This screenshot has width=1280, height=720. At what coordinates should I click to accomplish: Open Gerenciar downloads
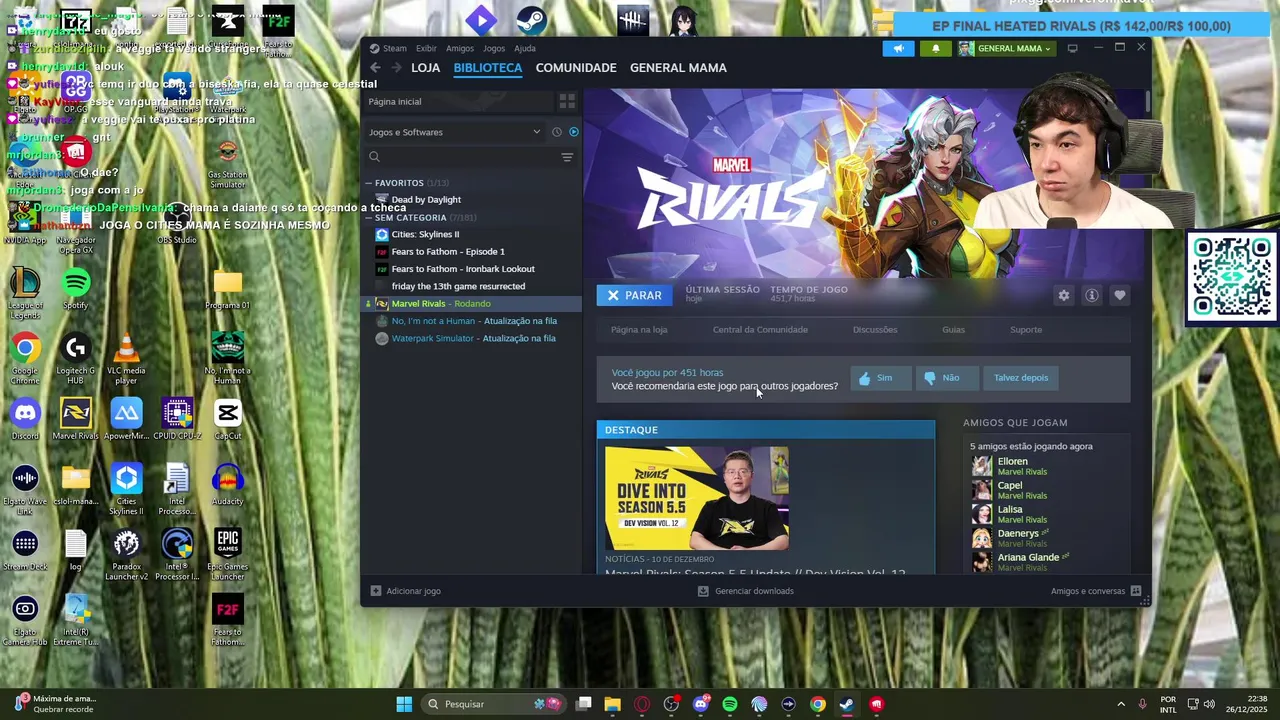[745, 591]
